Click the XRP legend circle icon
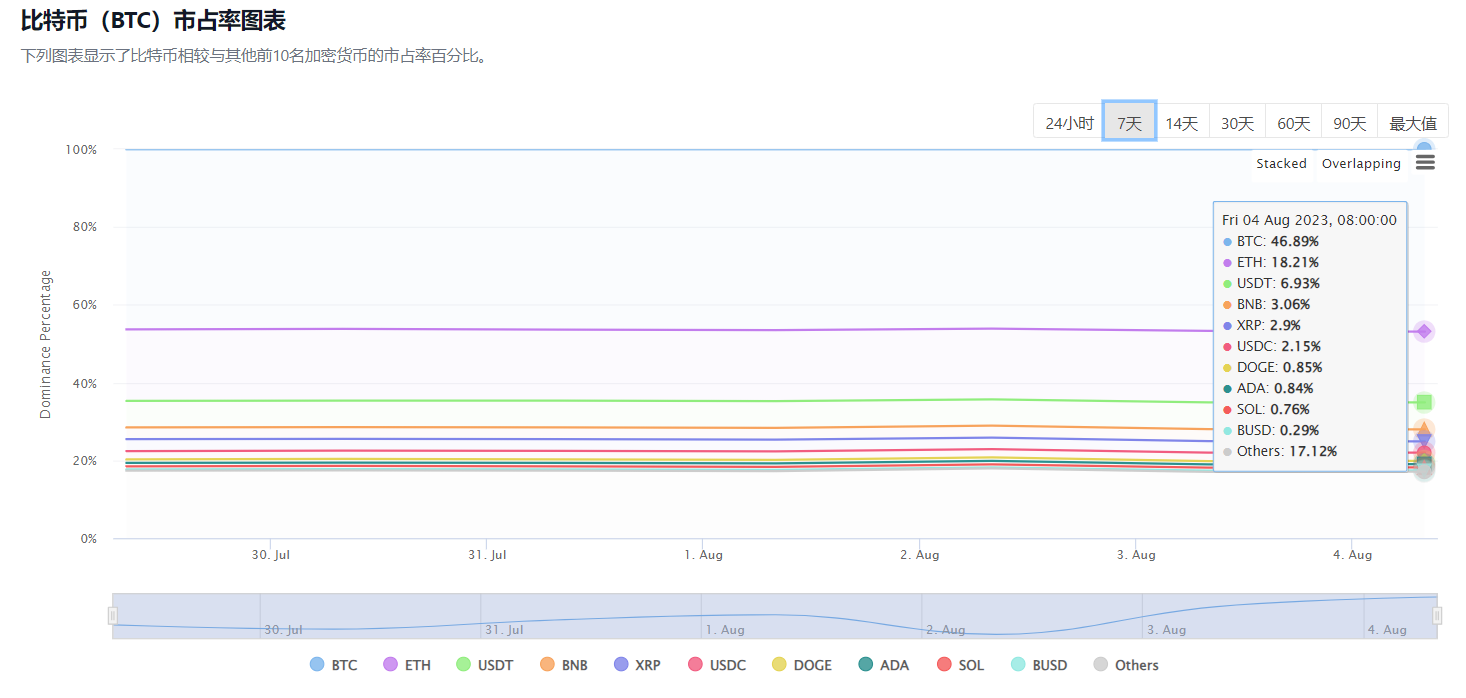This screenshot has width=1466, height=698. tap(621, 665)
